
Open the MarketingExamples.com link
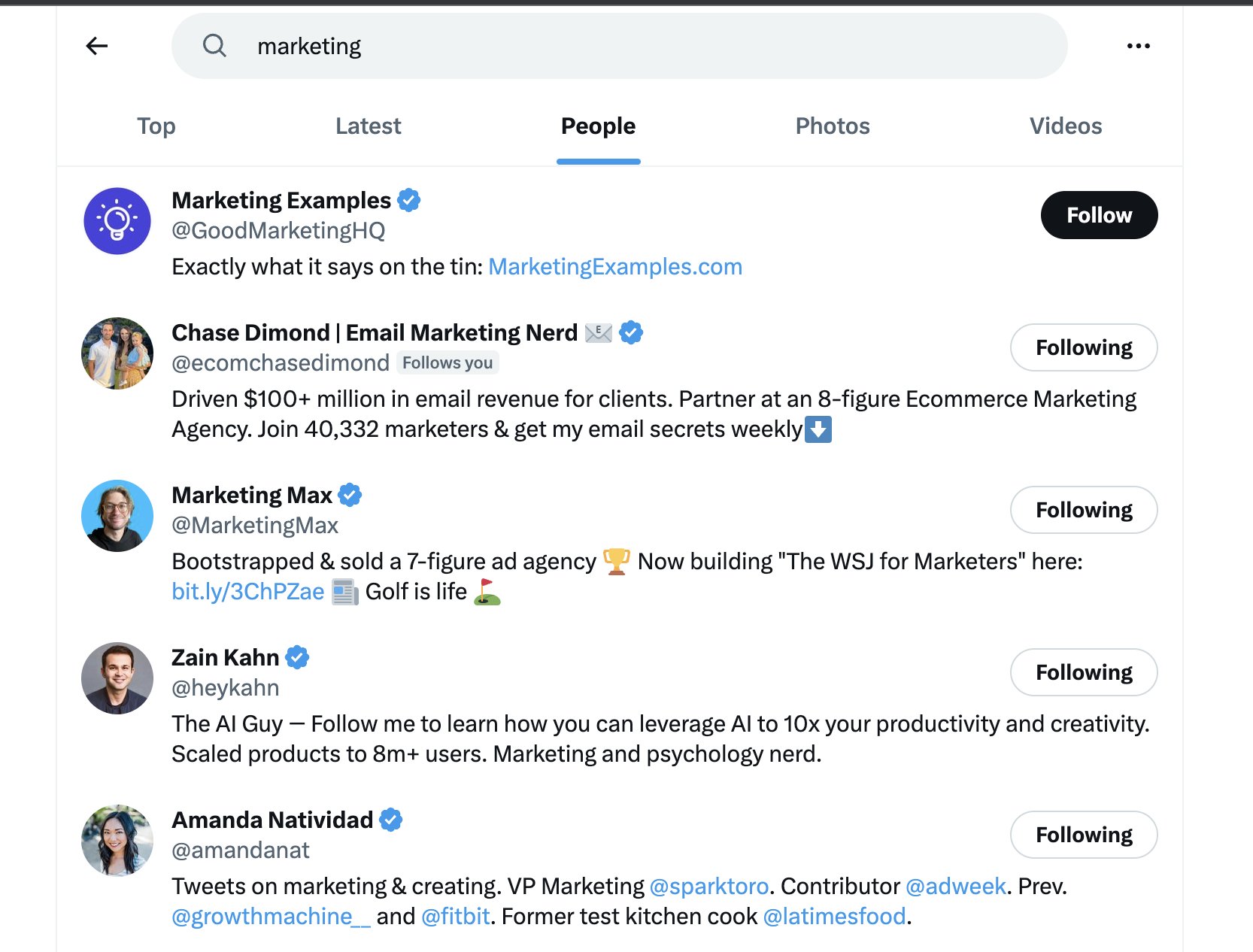coord(615,267)
